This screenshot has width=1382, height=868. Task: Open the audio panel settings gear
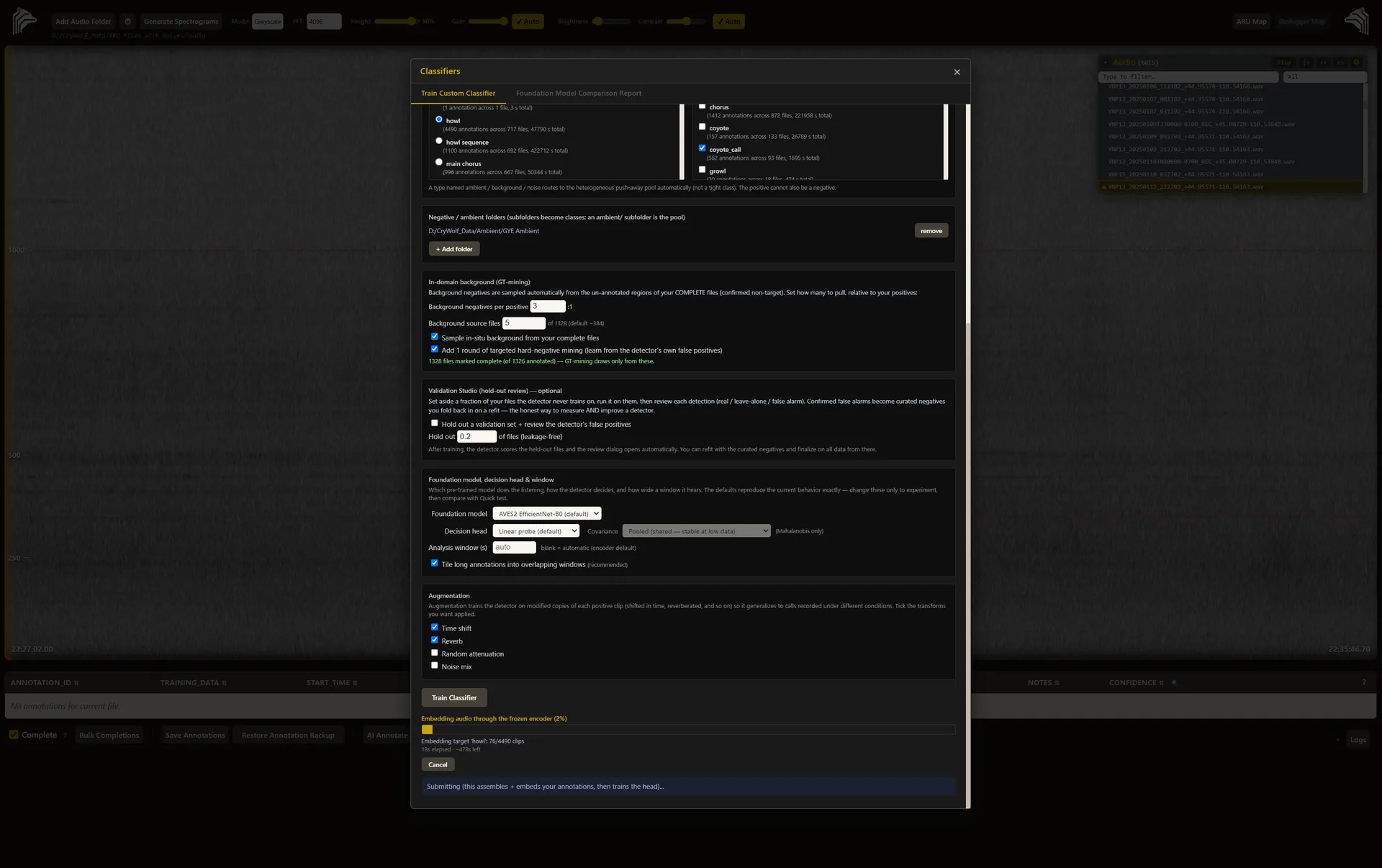1356,63
